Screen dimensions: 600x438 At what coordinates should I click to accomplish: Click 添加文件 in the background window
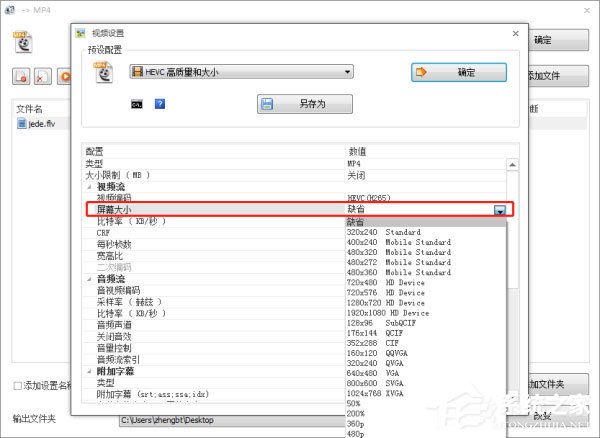pos(559,76)
